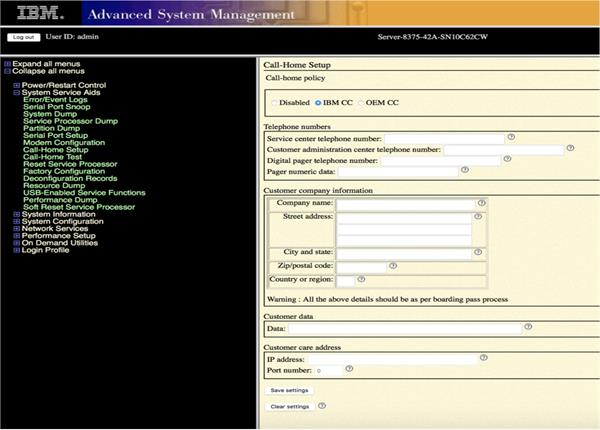
Task: Open Modem Configuration page
Action: (x=64, y=143)
